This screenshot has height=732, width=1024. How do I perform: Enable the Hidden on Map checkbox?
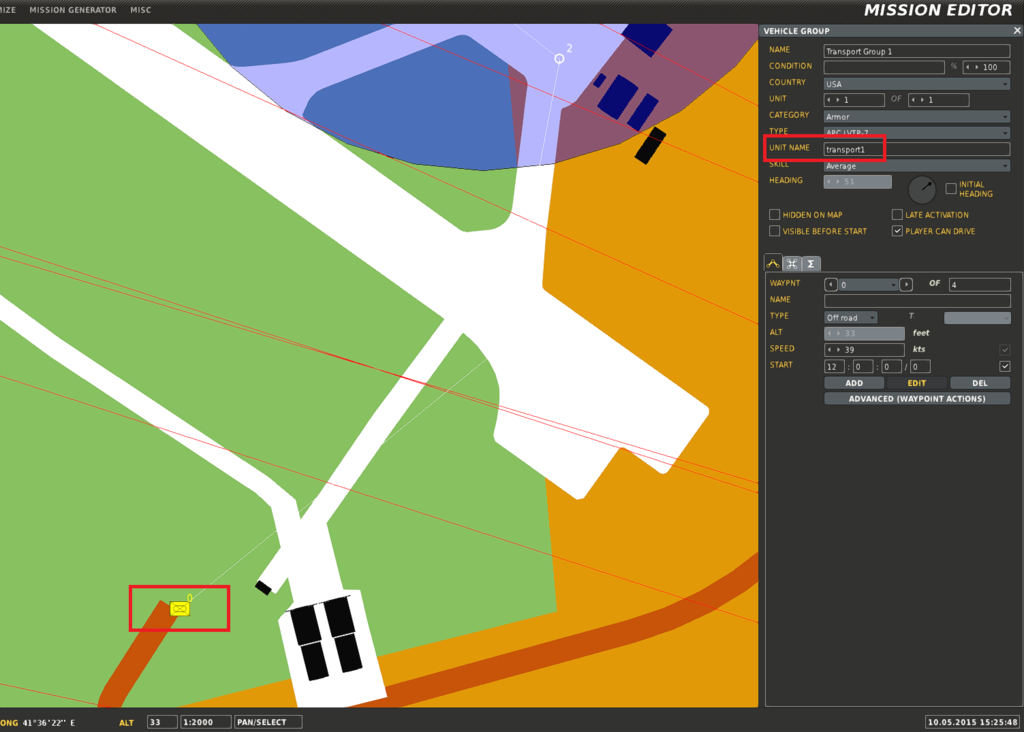[x=775, y=215]
